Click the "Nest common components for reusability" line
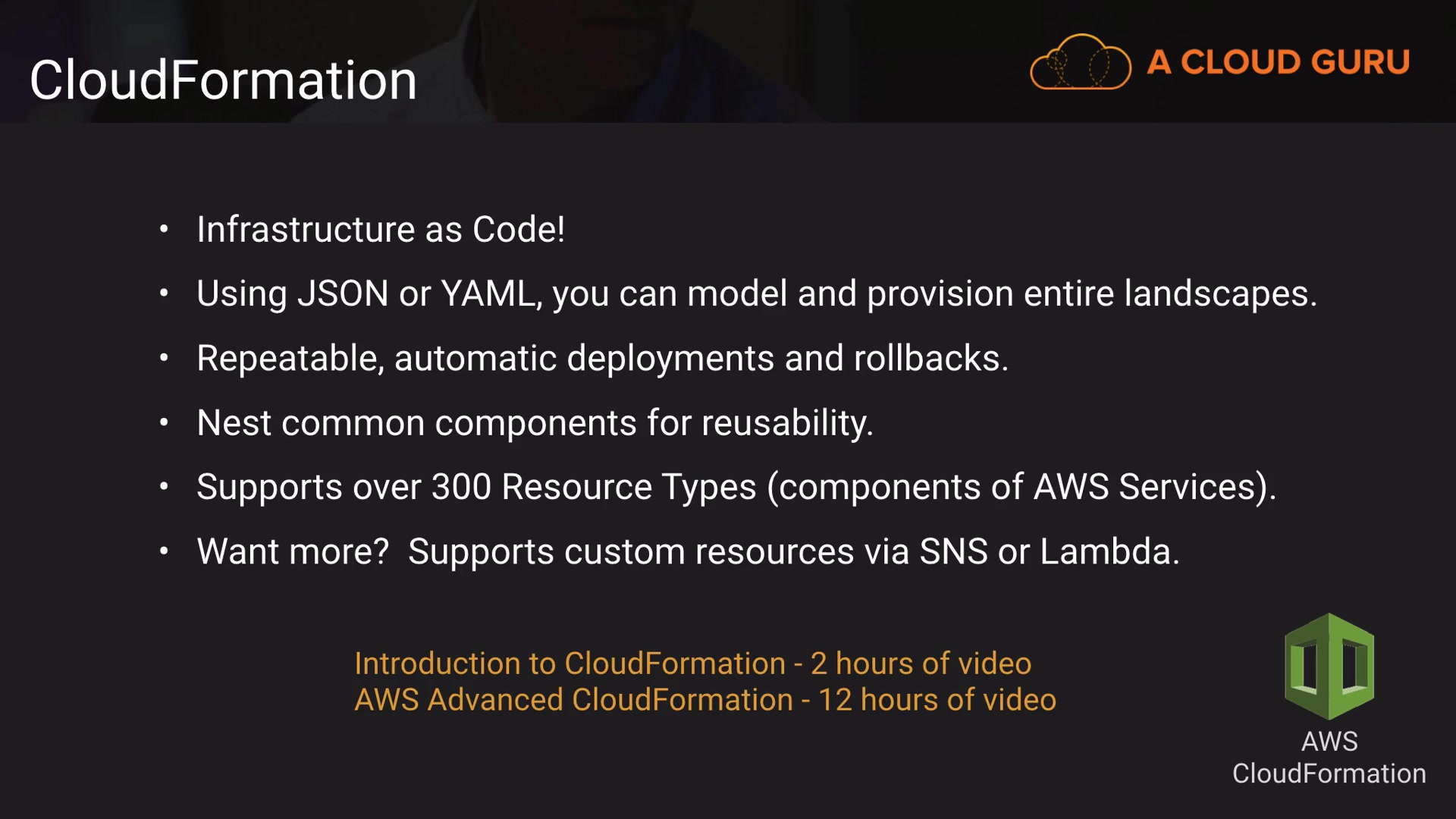1456x819 pixels. 535,423
